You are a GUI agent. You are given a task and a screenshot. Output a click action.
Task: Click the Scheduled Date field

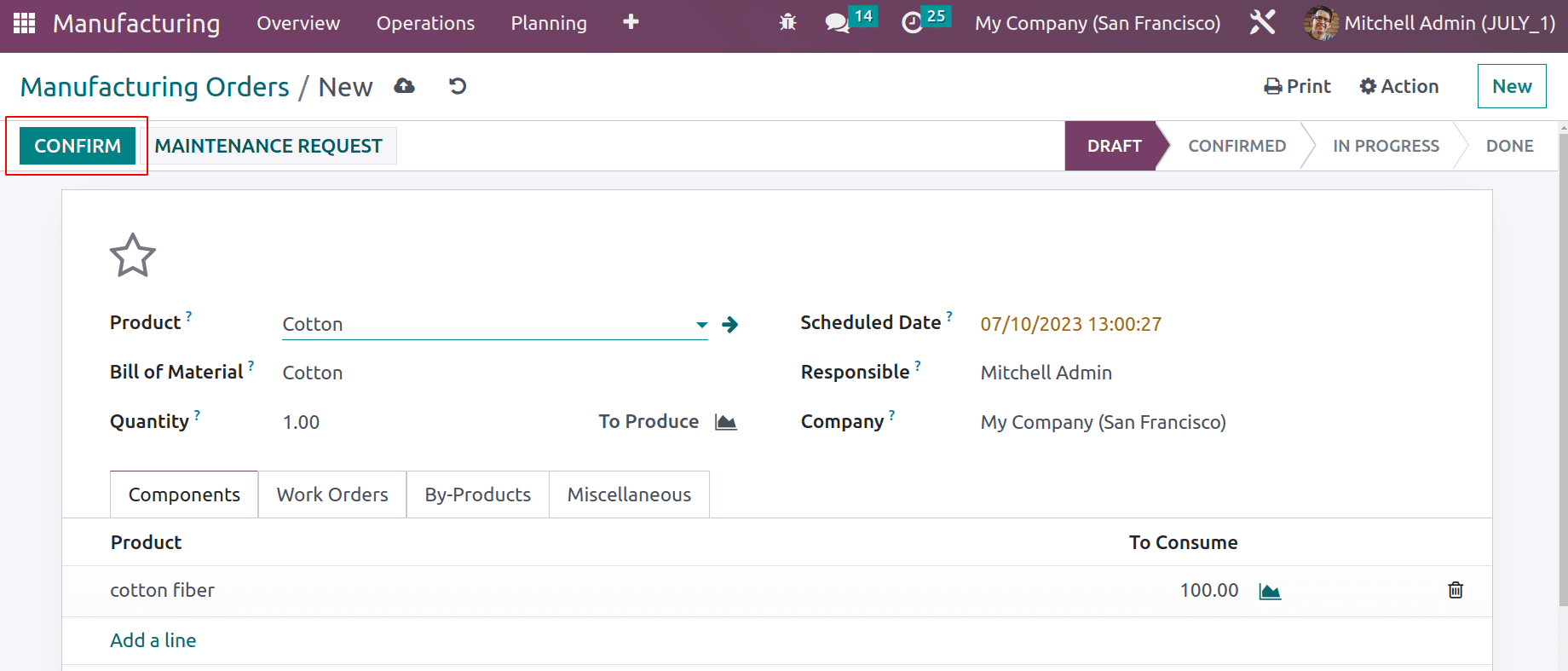click(1070, 324)
